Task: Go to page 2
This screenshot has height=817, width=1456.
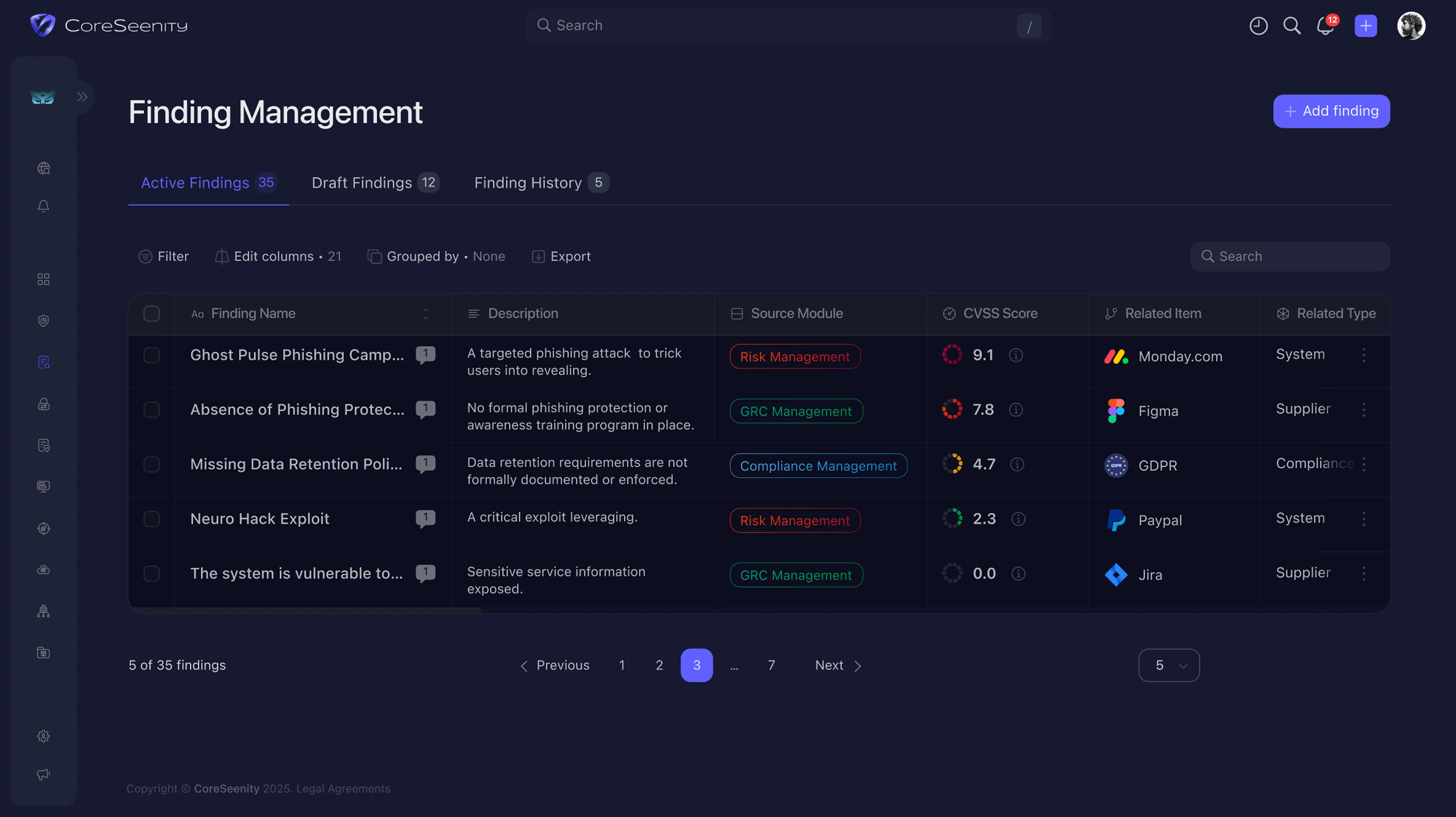Action: (x=659, y=666)
